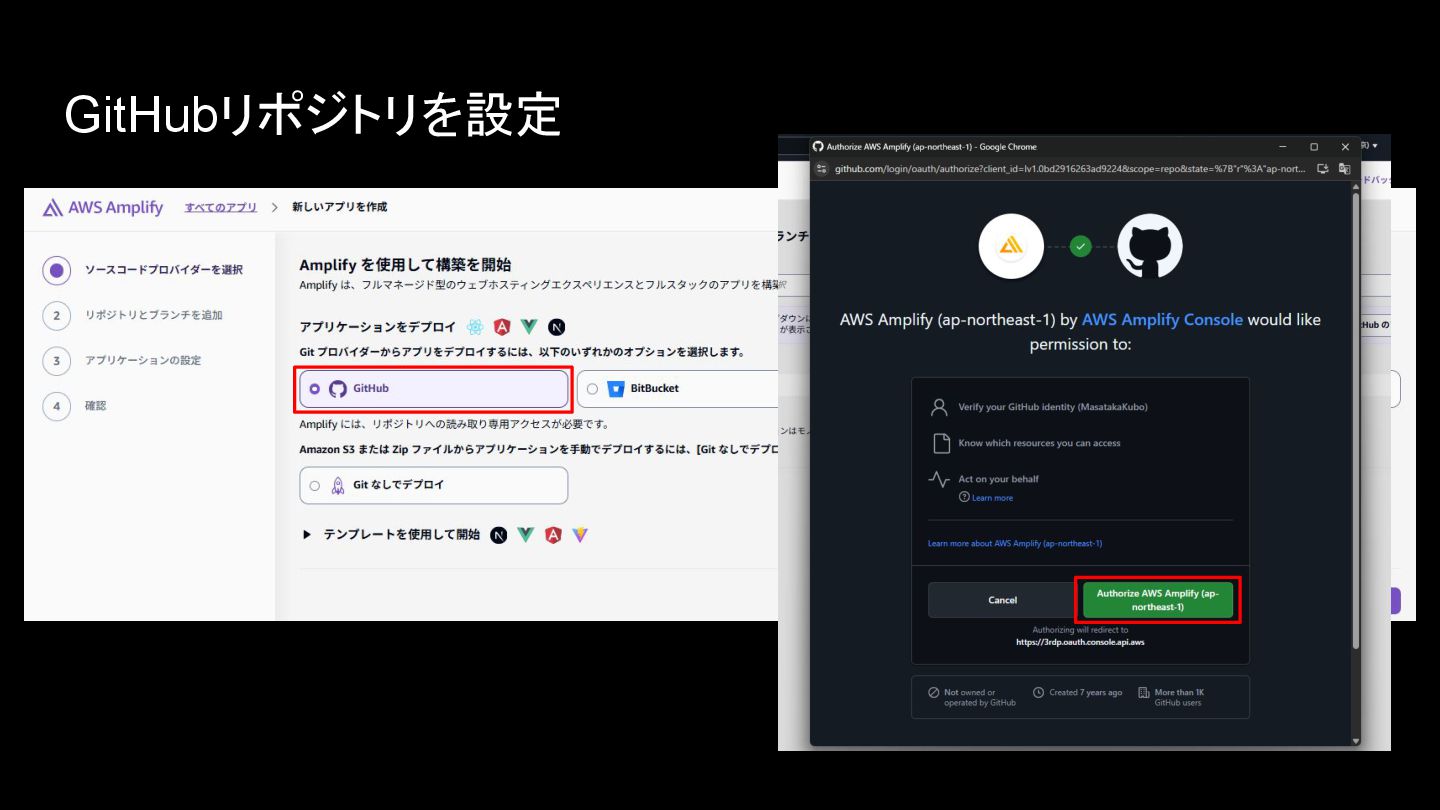Click the step 2 circle in the sidebar
1440x810 pixels.
click(57, 315)
